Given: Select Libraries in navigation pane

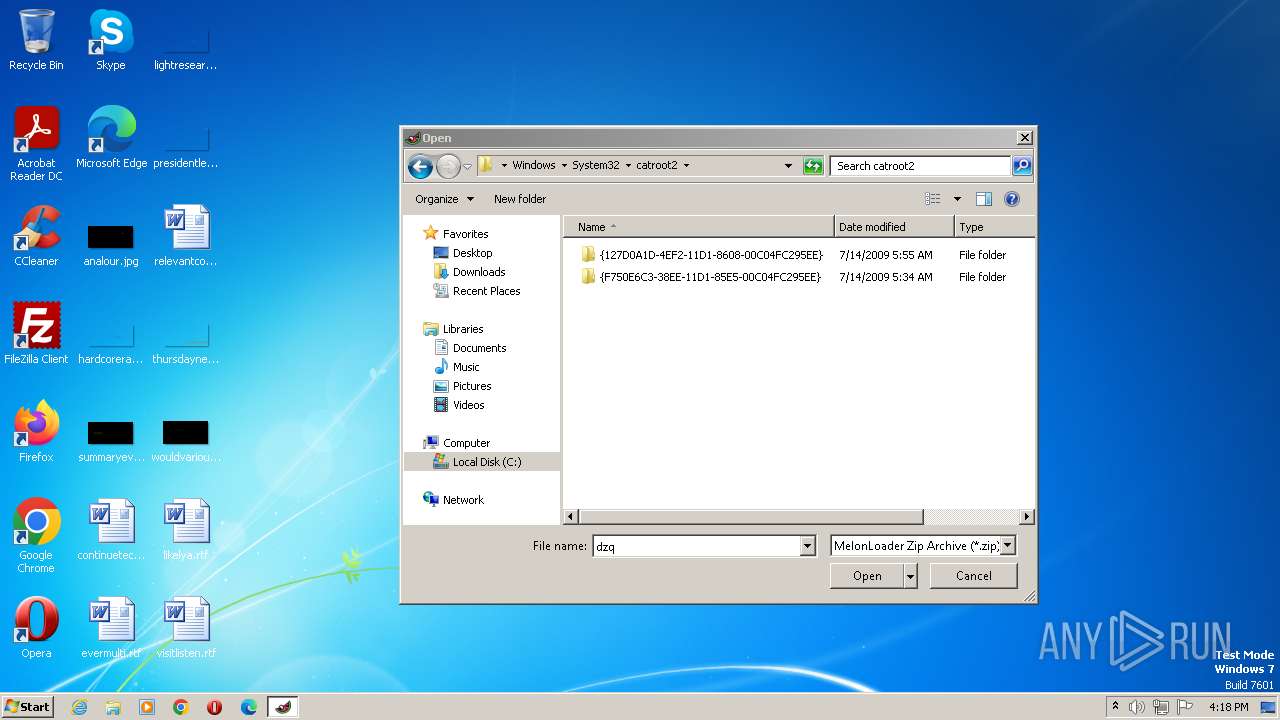Looking at the screenshot, I should click(x=463, y=329).
